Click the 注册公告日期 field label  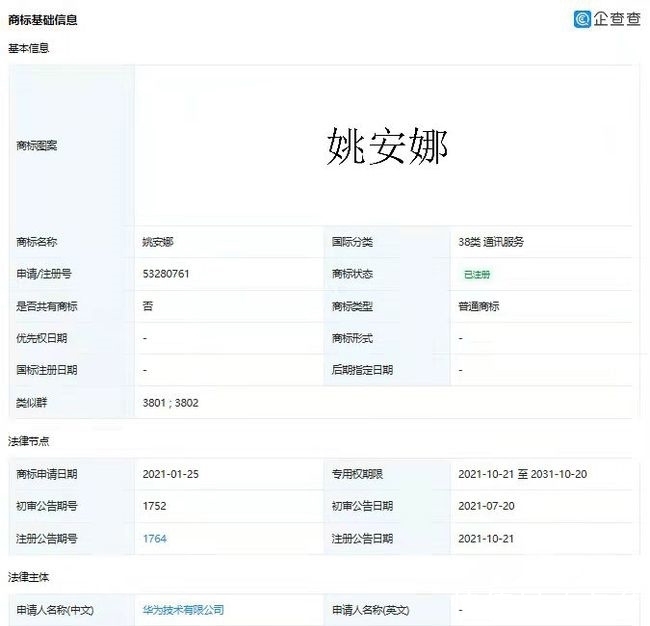362,539
